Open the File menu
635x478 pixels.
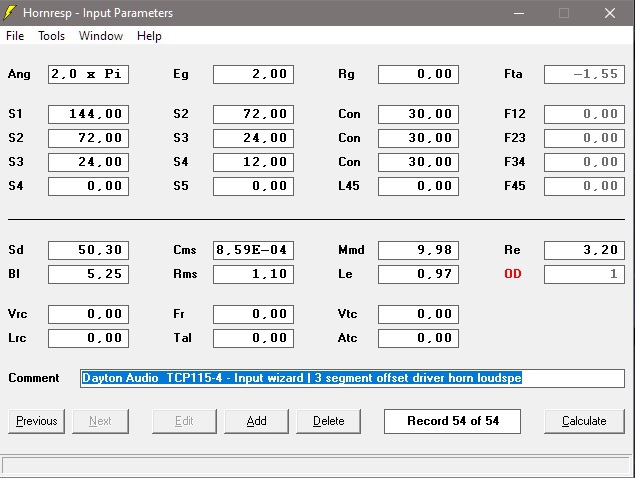15,36
